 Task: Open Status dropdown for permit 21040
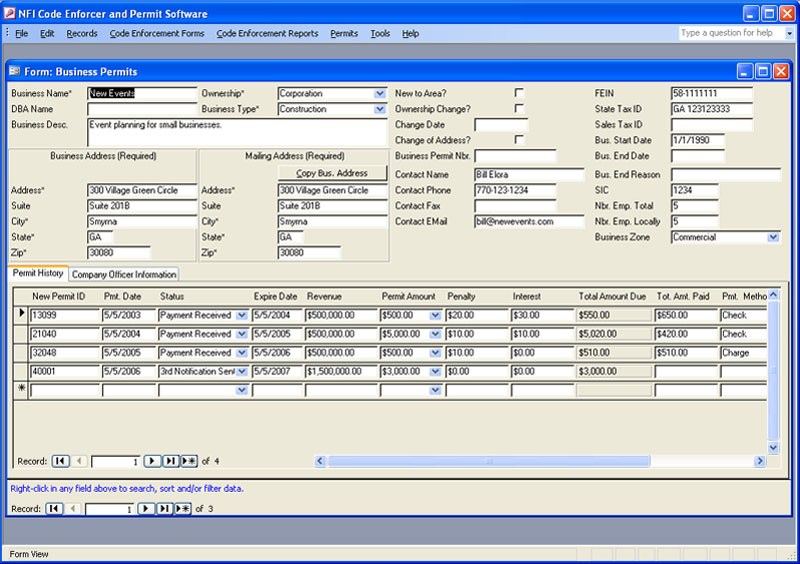(242, 334)
